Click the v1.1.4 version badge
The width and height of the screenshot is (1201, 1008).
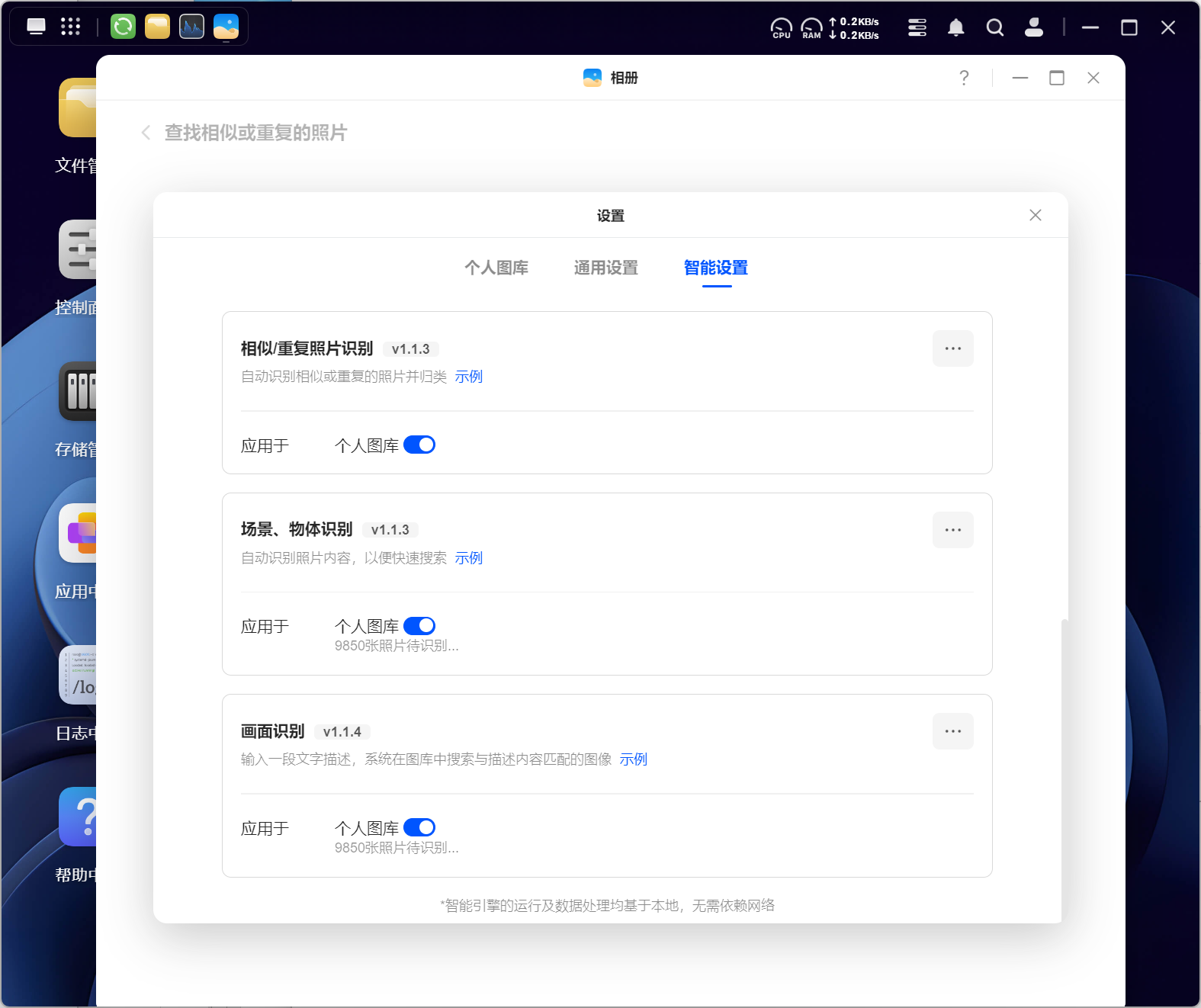342,732
